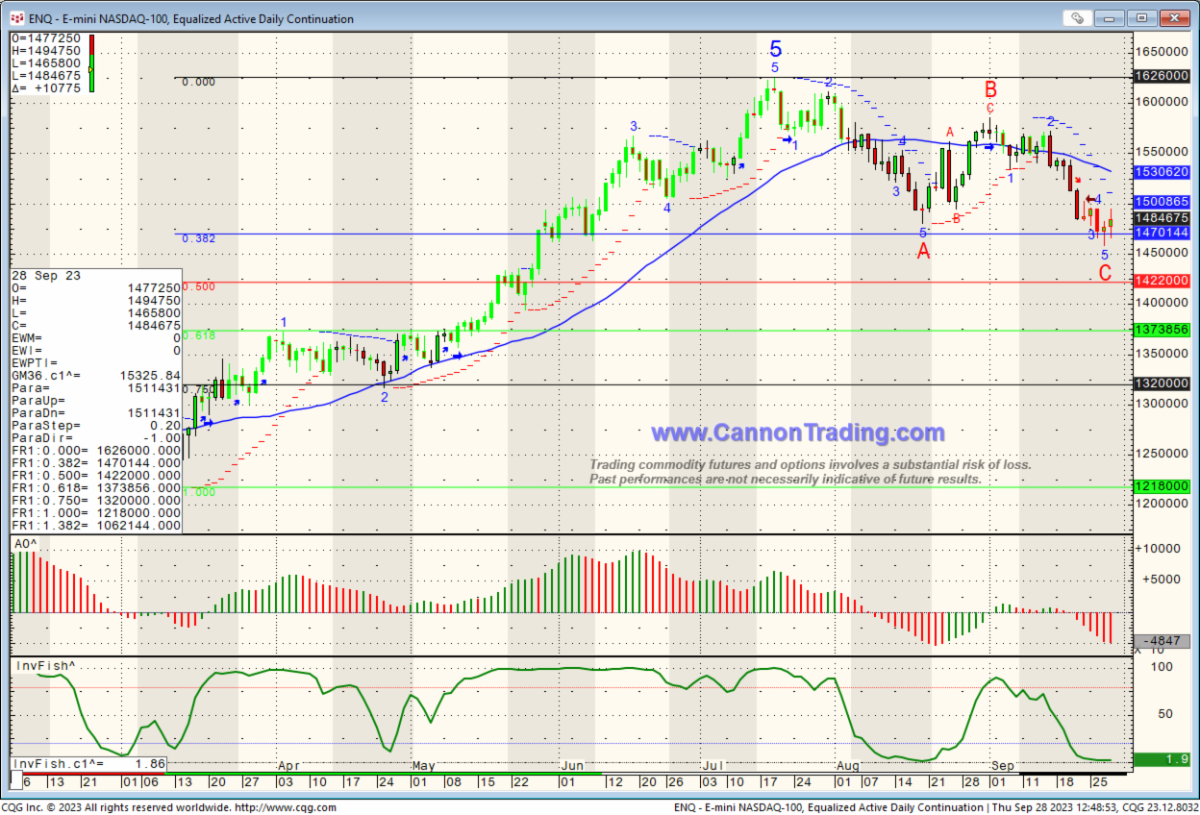The width and height of the screenshot is (1200, 815).
Task: Select the AO^ study label
Action: tap(25, 543)
